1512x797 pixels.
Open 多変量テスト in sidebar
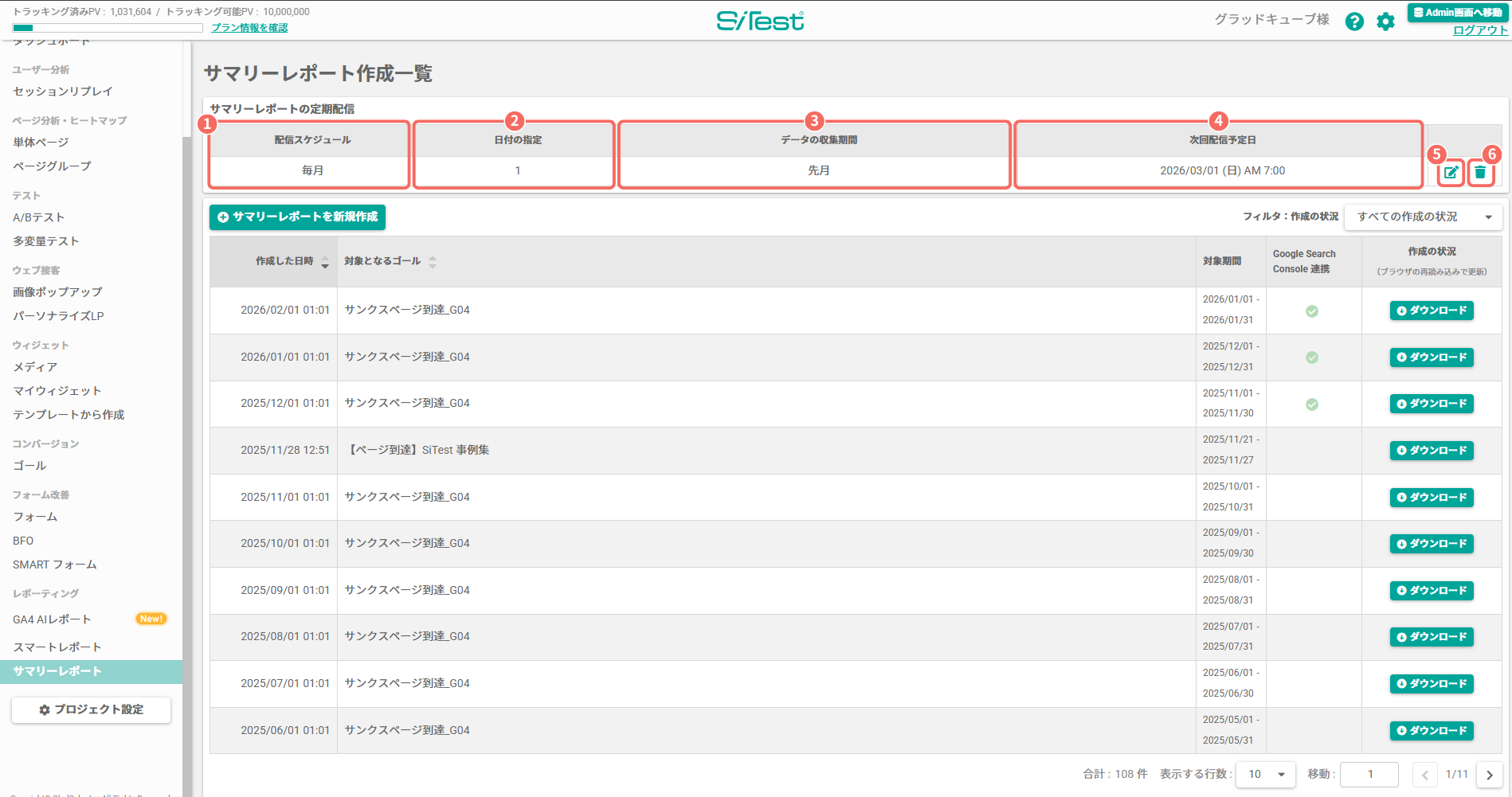click(x=45, y=241)
